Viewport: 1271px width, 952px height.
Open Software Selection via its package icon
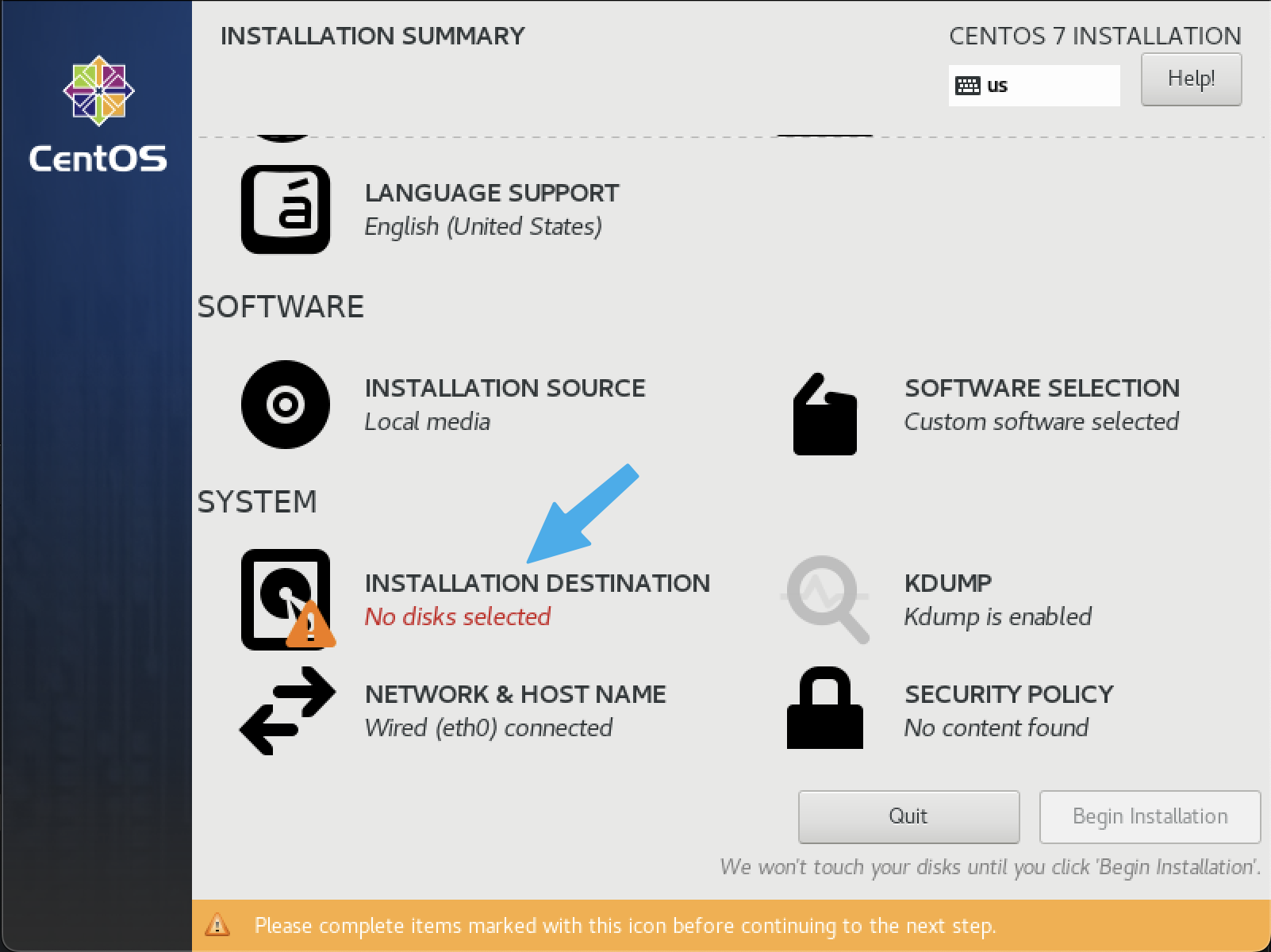pos(824,413)
